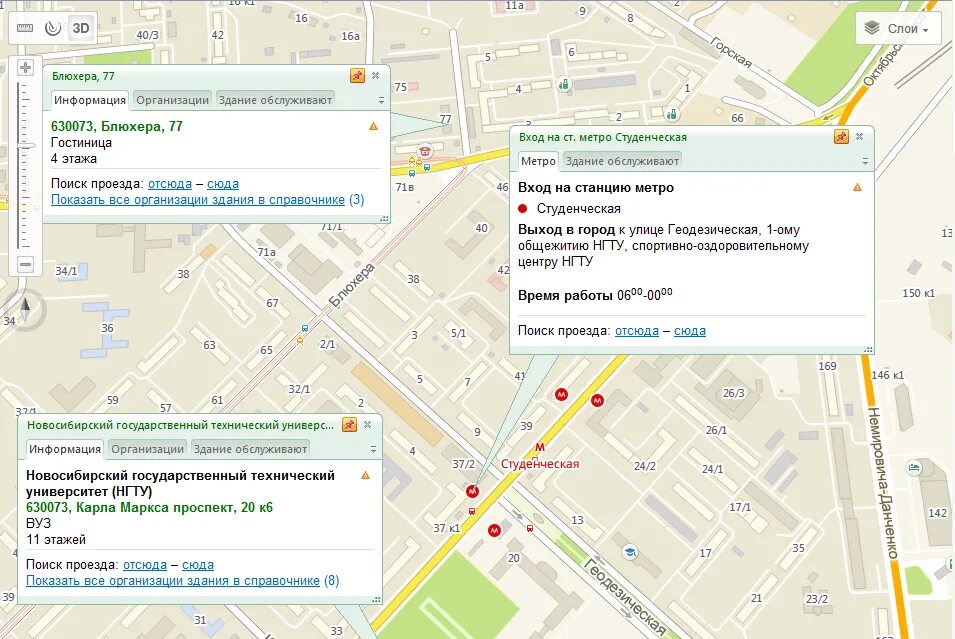Pin the Студенческая metro entrance card
The width and height of the screenshot is (955, 639).
[x=841, y=136]
